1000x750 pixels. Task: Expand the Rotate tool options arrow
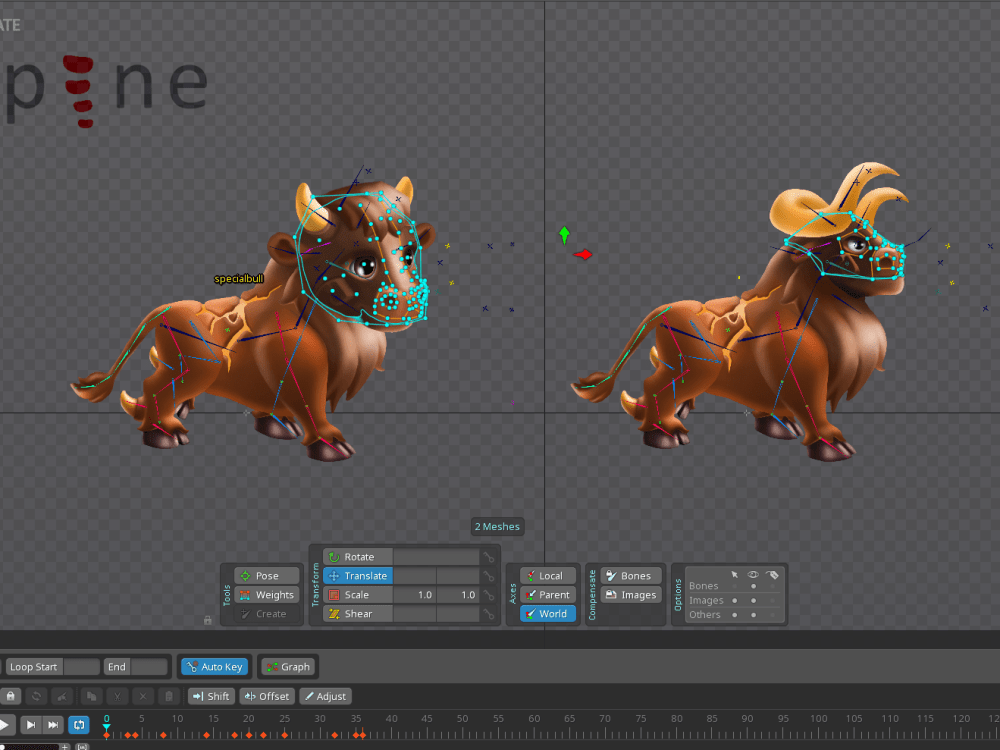pyautogui.click(x=490, y=556)
